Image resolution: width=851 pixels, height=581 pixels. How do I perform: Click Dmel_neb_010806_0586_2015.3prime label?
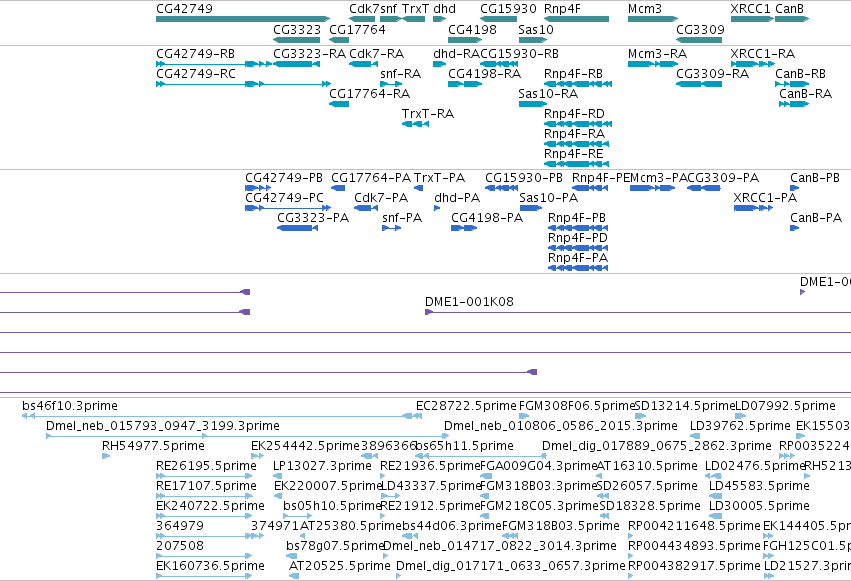pos(561,426)
